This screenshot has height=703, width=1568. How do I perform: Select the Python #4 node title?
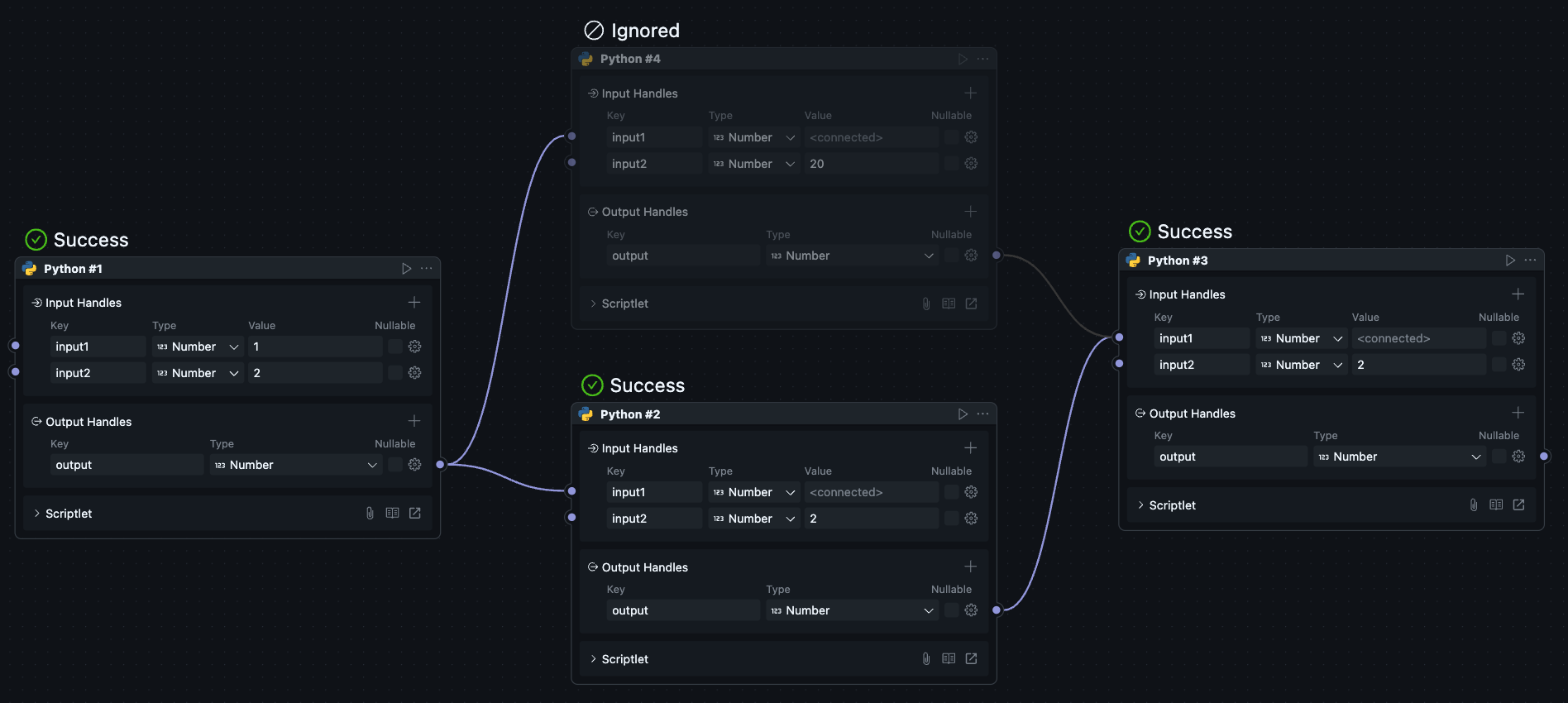(x=630, y=59)
